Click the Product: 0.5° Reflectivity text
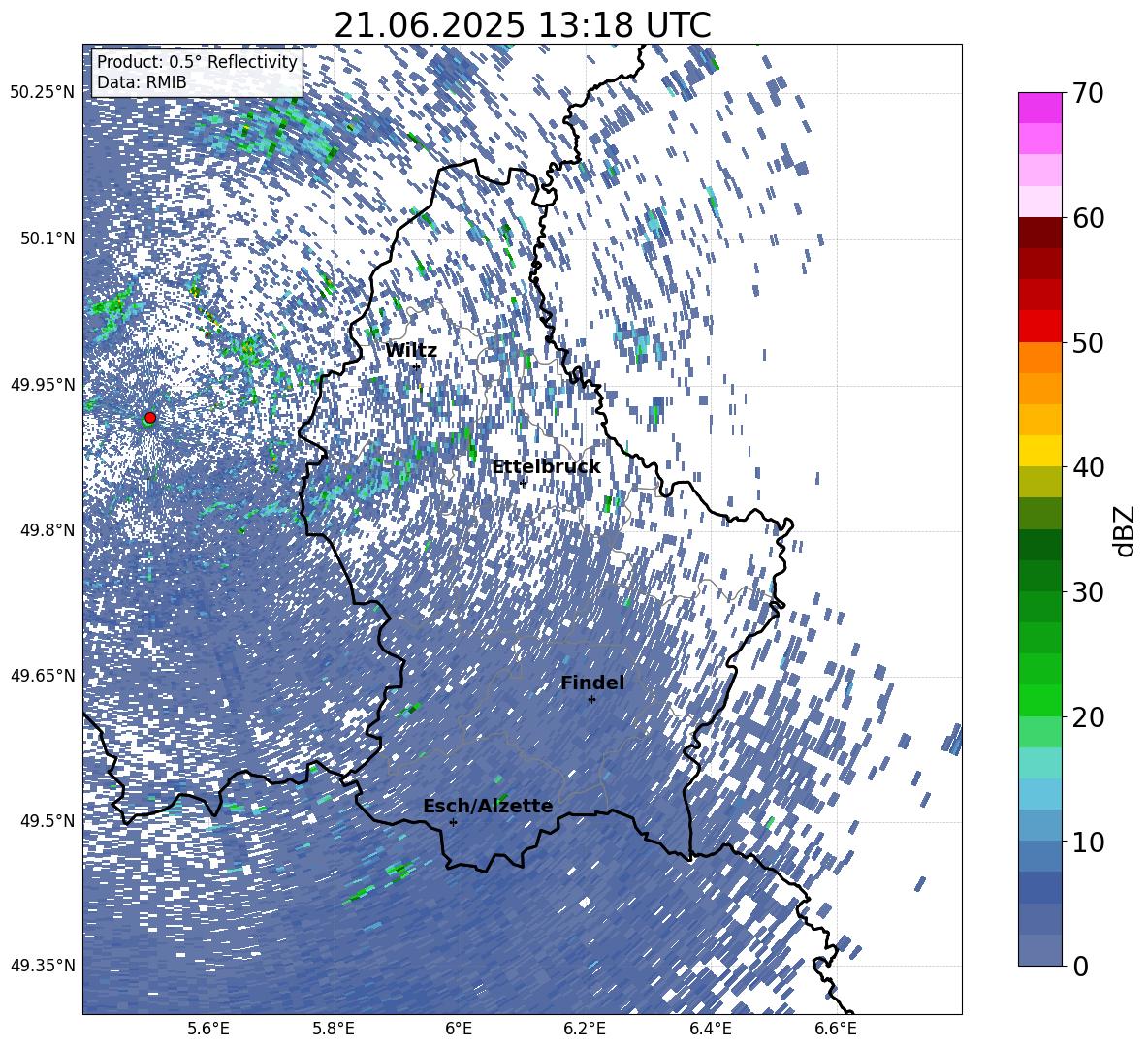Image resolution: width=1148 pixels, height=1048 pixels. (x=197, y=62)
